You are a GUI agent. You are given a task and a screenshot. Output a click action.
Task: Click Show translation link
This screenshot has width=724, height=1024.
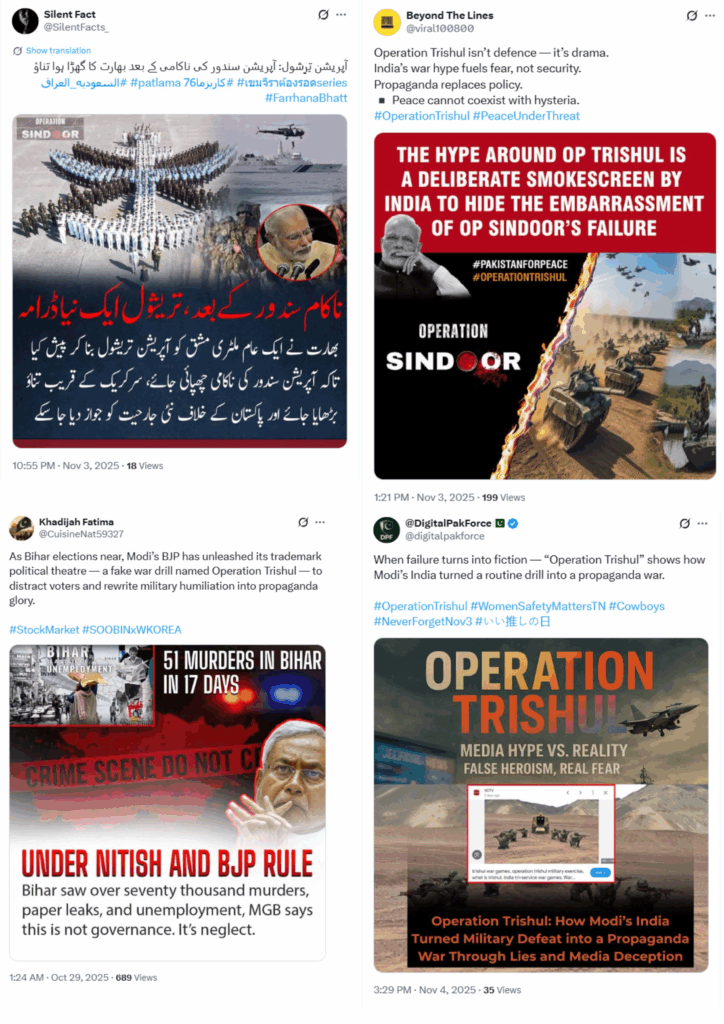[58, 50]
